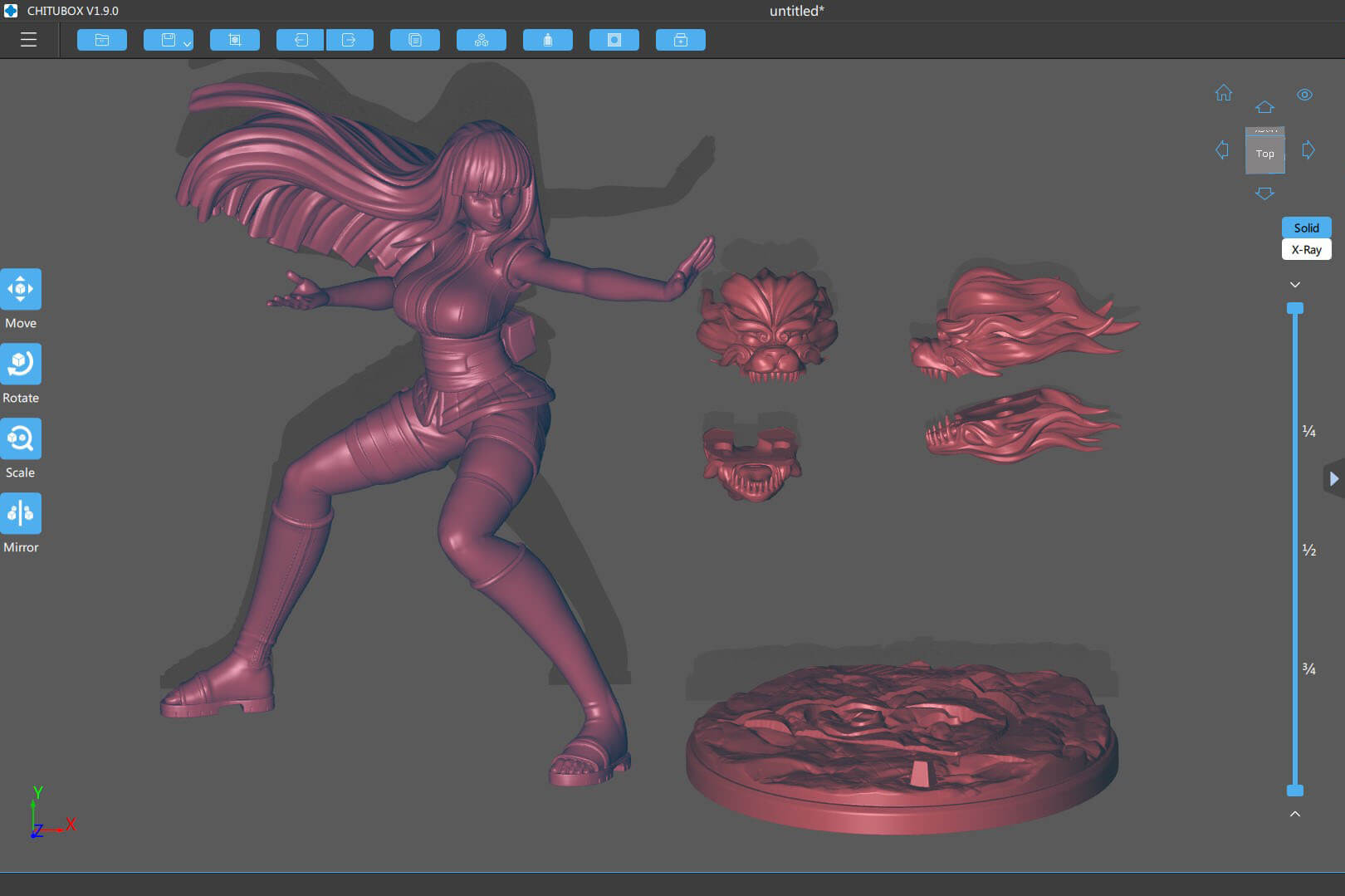1345x896 pixels.
Task: Expand the right side panel arrow
Action: (x=1334, y=479)
